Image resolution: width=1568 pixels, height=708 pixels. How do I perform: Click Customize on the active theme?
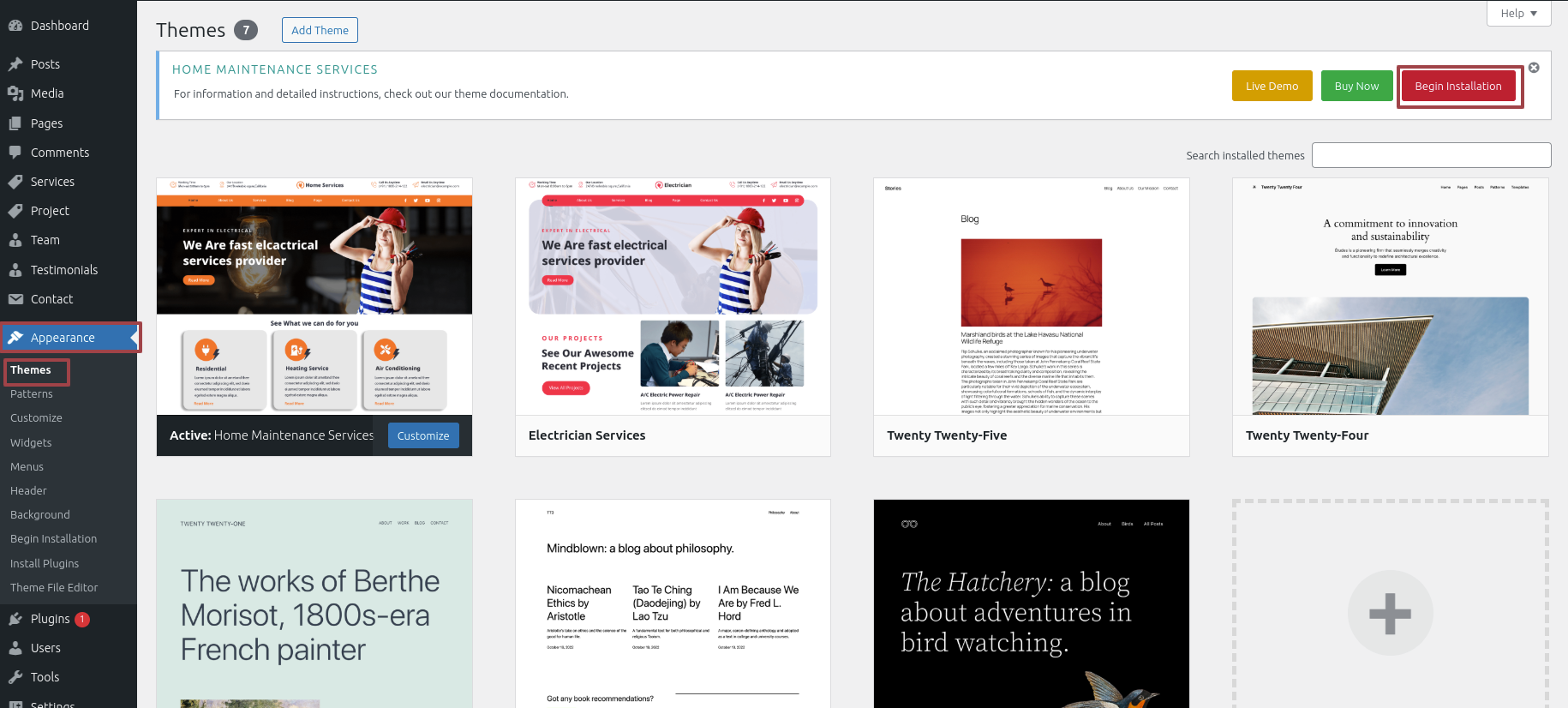[x=423, y=435]
